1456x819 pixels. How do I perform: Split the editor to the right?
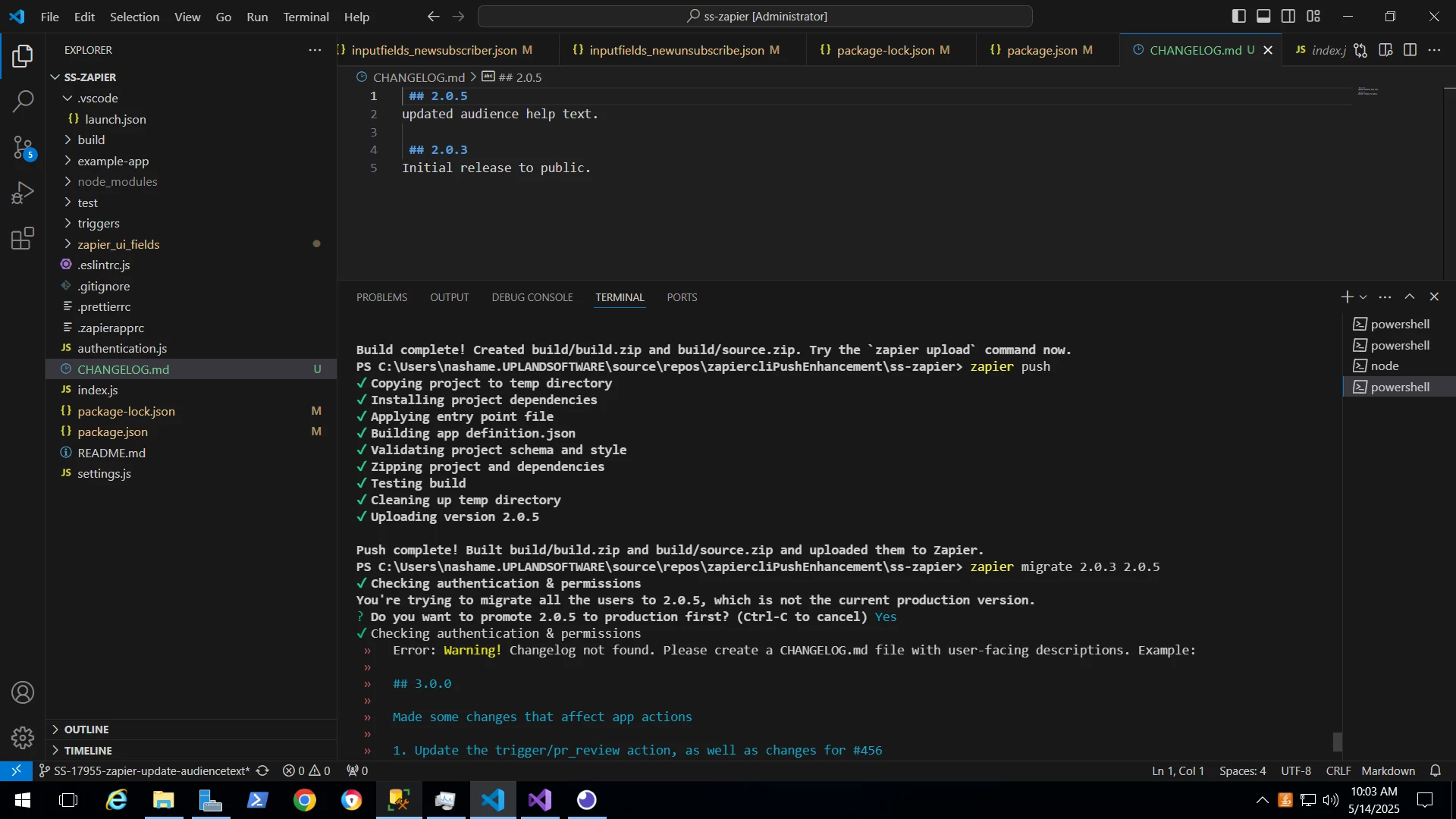click(1410, 50)
